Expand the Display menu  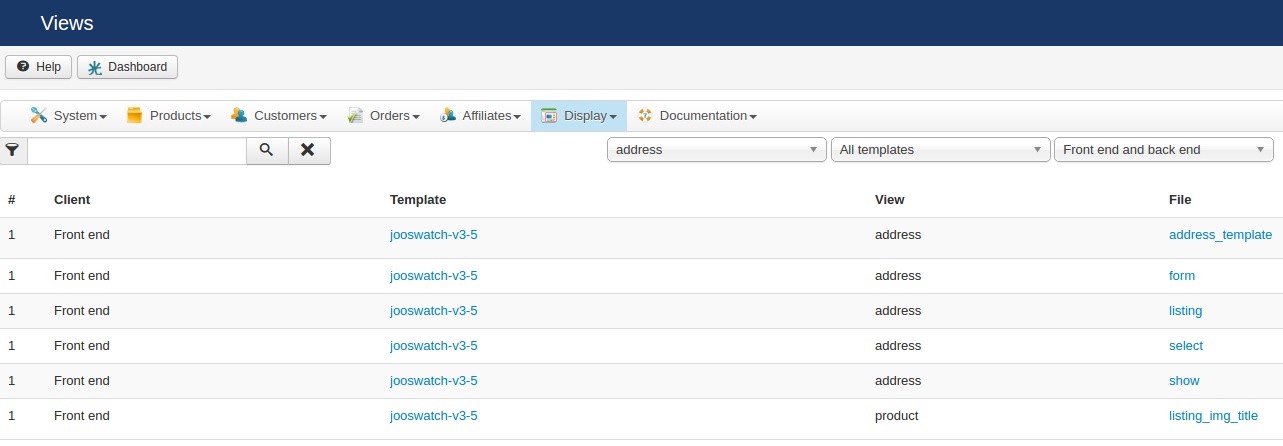[578, 116]
